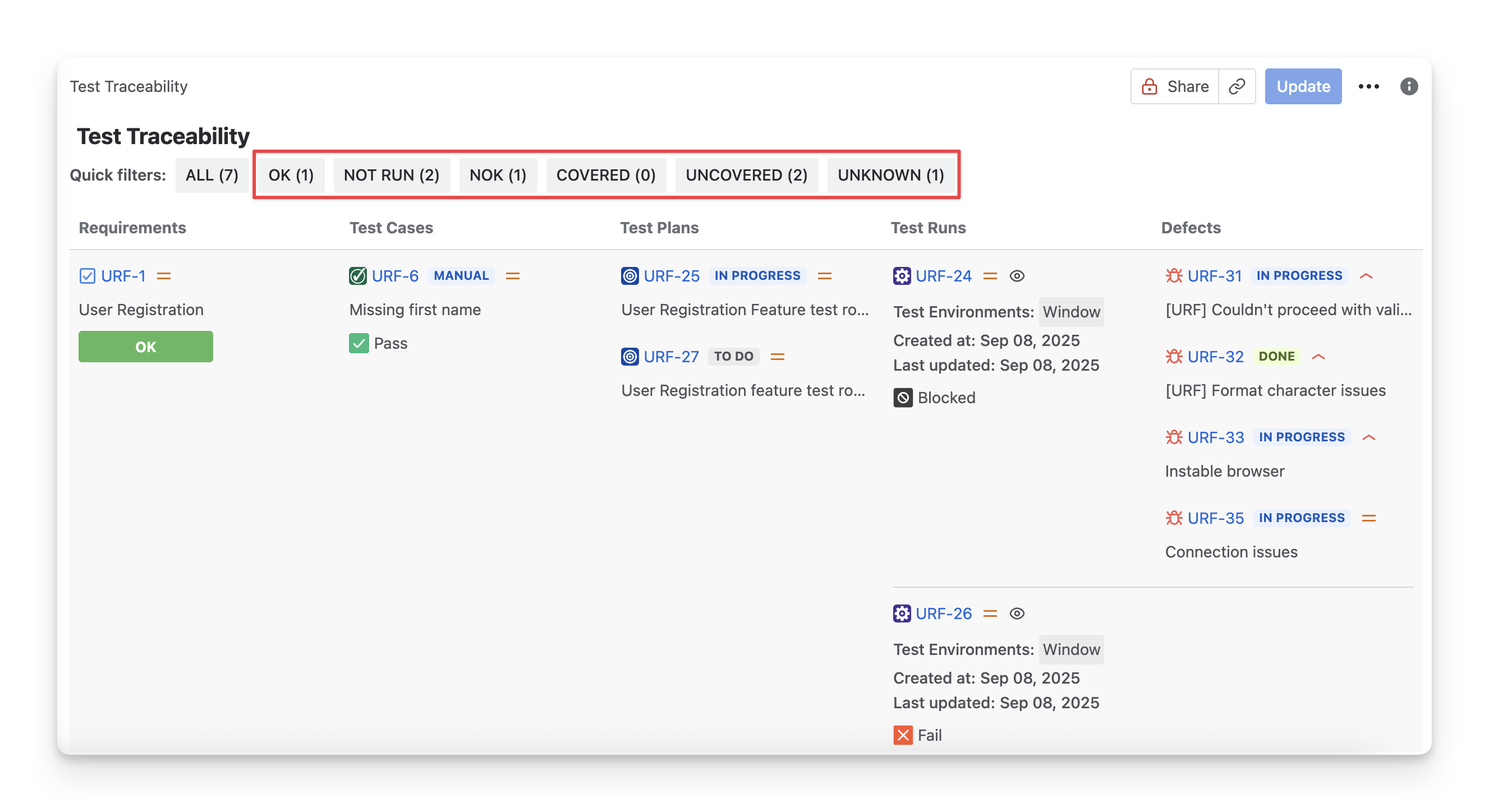Click the URF-1 requirement checkbox icon
1489x812 pixels.
coord(88,276)
